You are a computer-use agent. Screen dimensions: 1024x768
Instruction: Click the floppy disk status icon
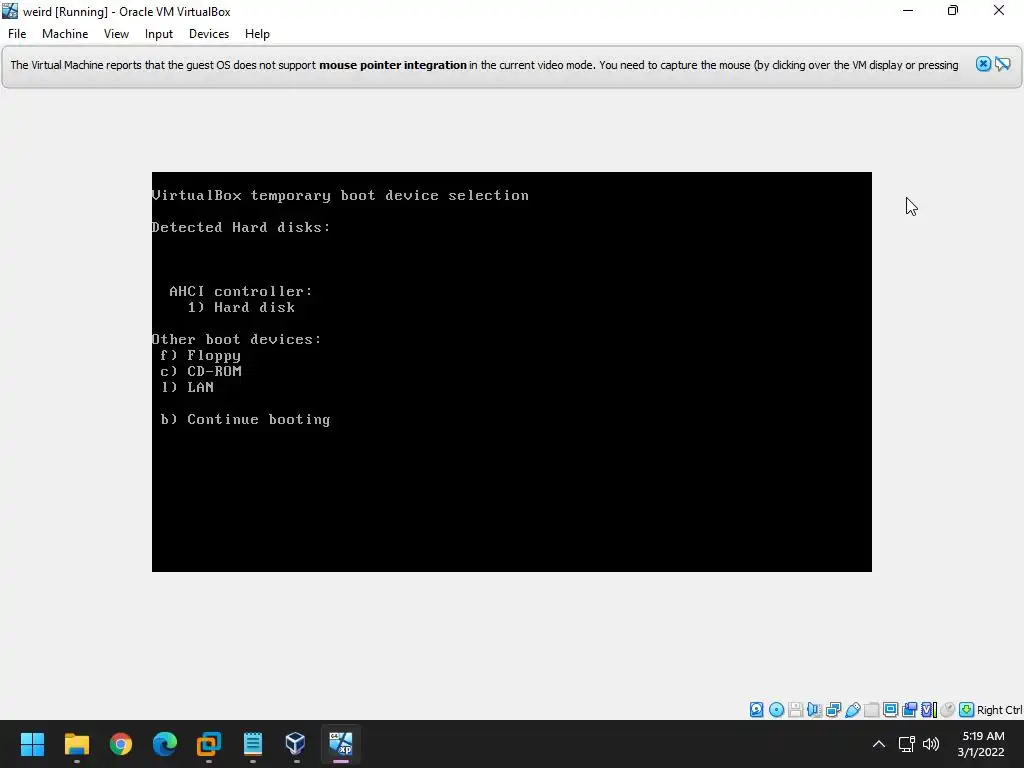pyautogui.click(x=795, y=710)
